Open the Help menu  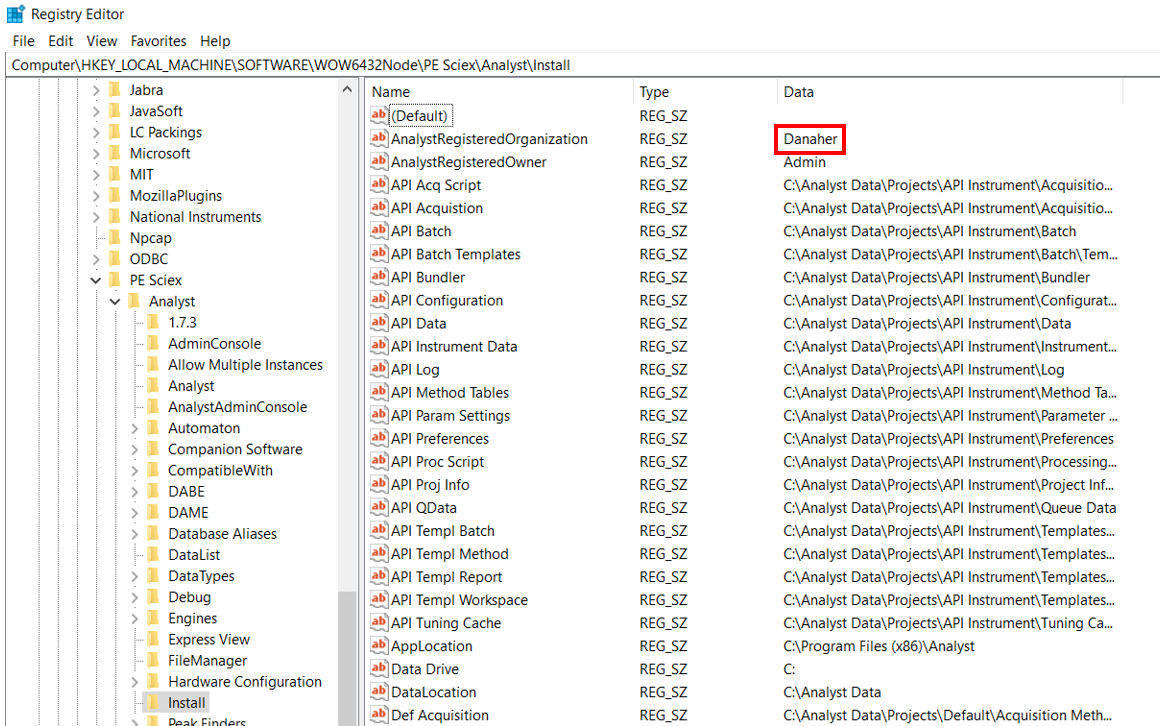click(x=215, y=41)
